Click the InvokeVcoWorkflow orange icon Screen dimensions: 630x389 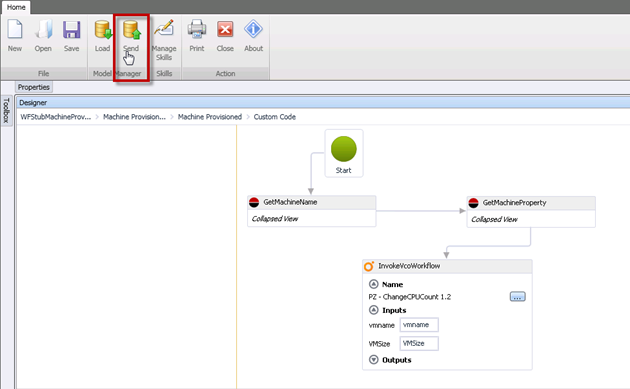(x=368, y=266)
